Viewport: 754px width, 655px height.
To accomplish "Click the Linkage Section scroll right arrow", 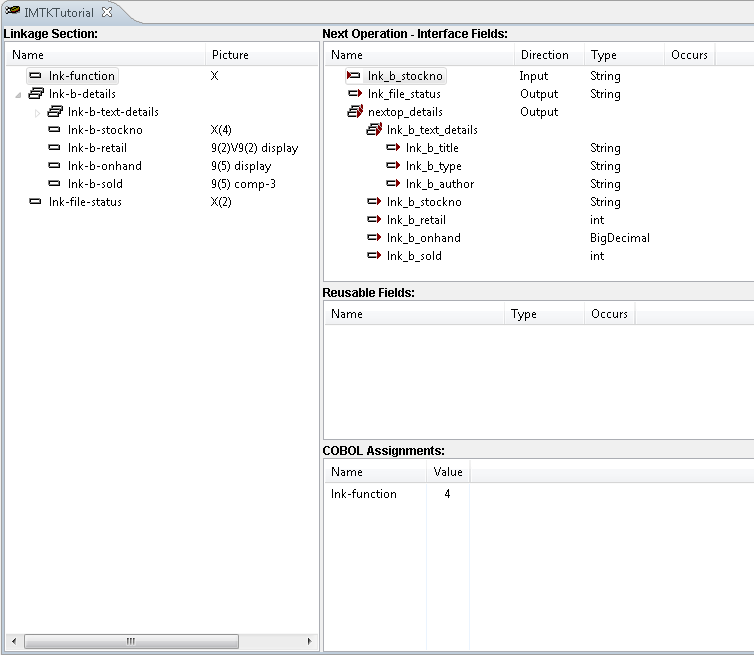I will [x=309, y=641].
